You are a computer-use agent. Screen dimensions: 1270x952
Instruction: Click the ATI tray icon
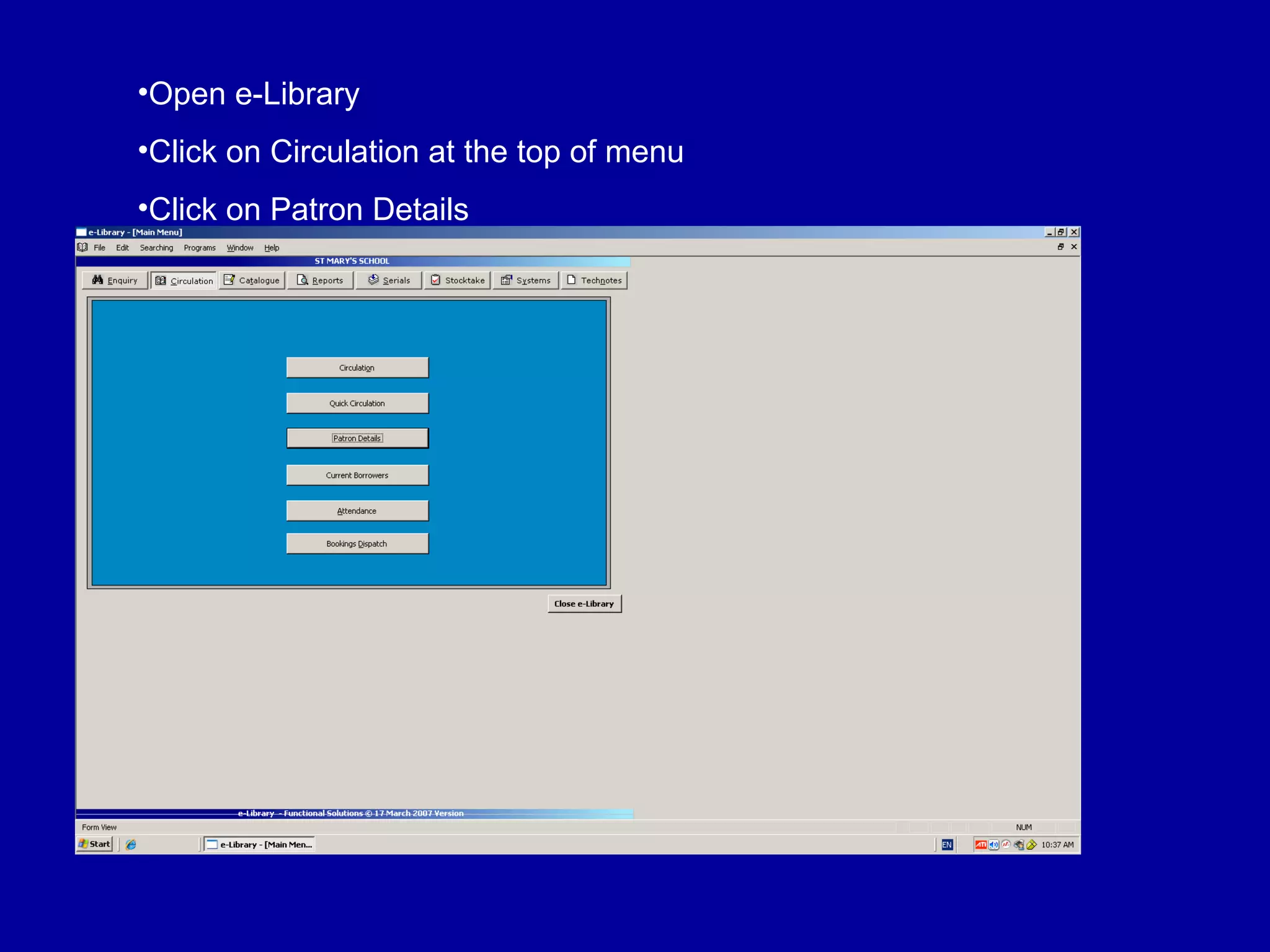tap(980, 845)
